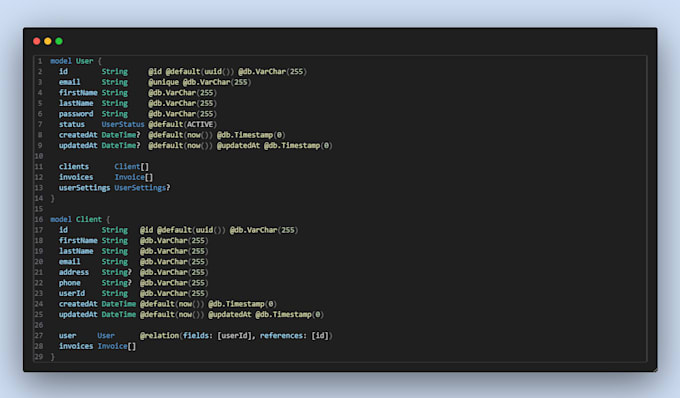Click 'Invoice[]' type on line 12

pyautogui.click(x=134, y=177)
